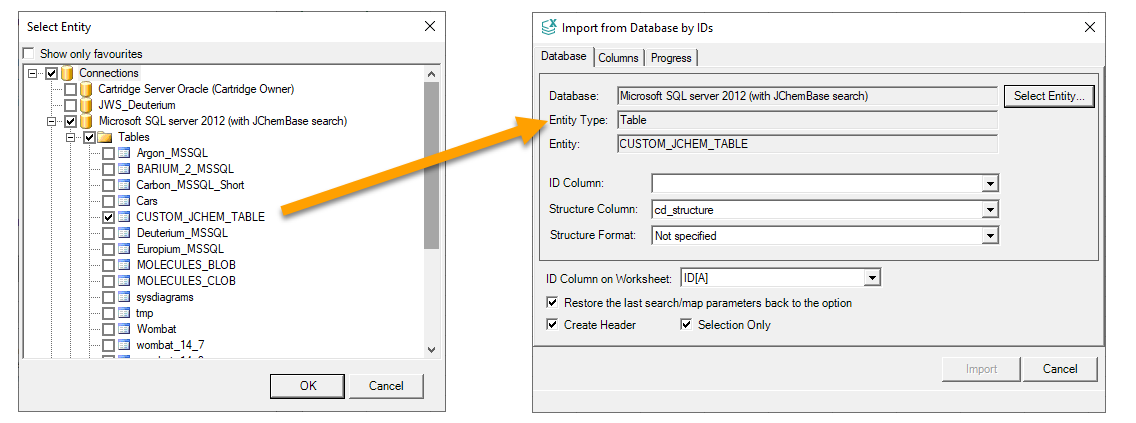The width and height of the screenshot is (1136, 423).
Task: Click the Tables folder icon
Action: tap(105, 137)
